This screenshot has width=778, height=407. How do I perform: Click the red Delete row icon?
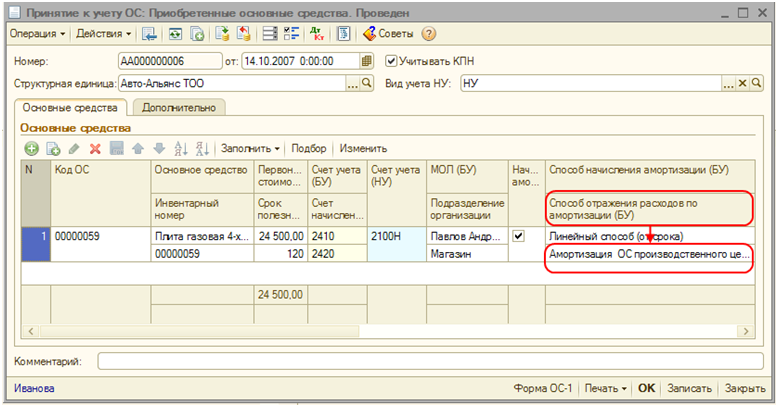pyautogui.click(x=96, y=148)
